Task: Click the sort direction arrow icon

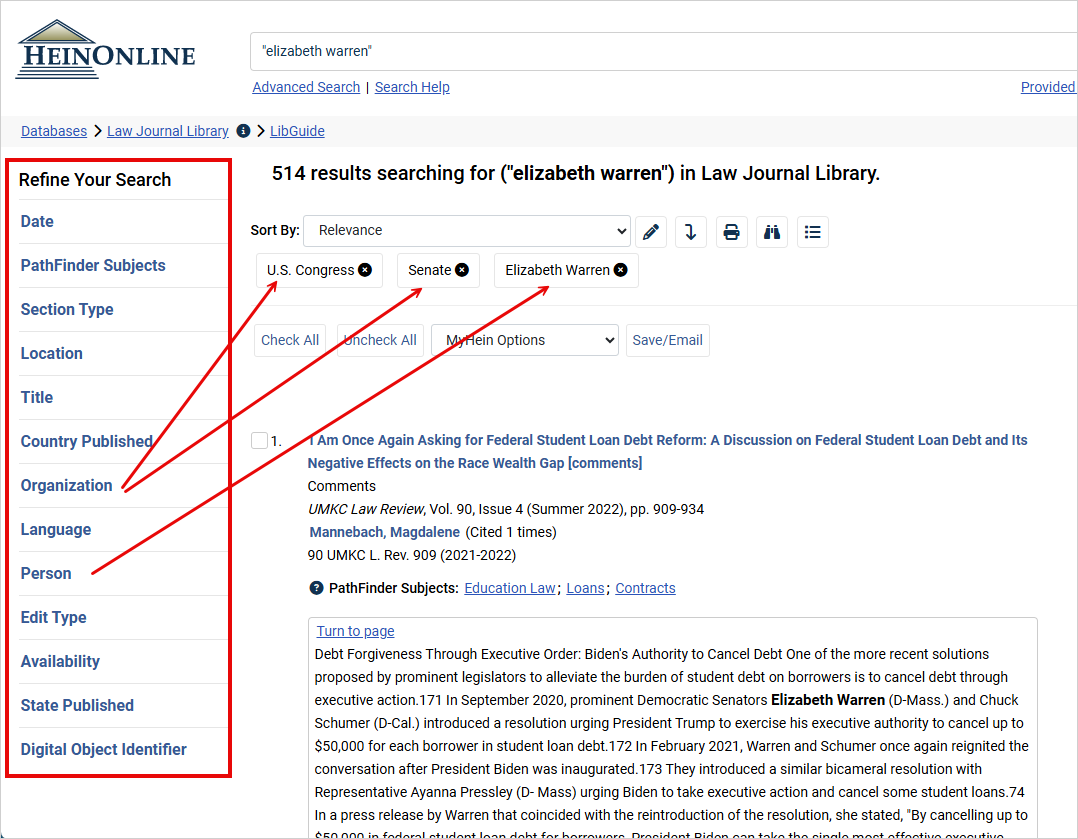Action: (691, 232)
